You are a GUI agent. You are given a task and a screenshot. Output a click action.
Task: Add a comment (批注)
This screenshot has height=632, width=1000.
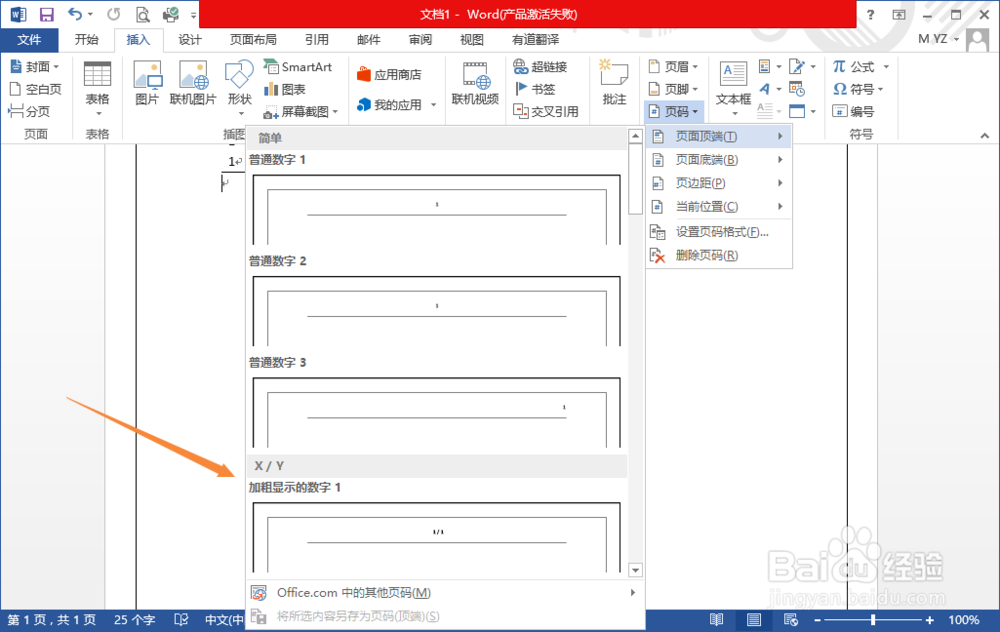coord(614,83)
